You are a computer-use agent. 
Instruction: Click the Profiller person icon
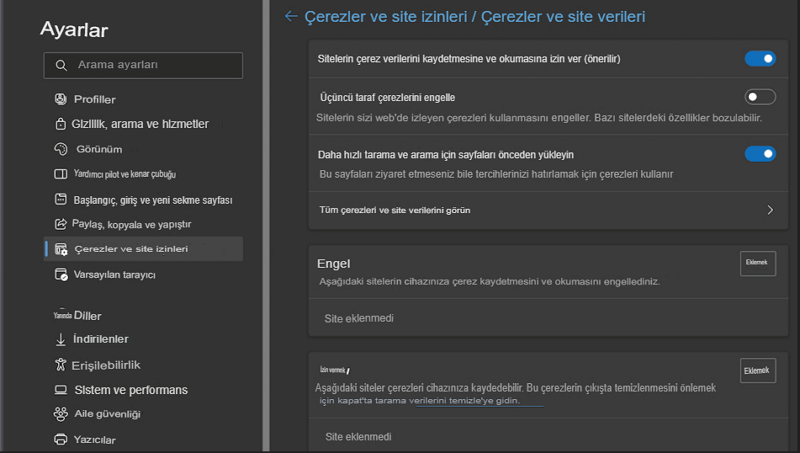click(x=61, y=99)
